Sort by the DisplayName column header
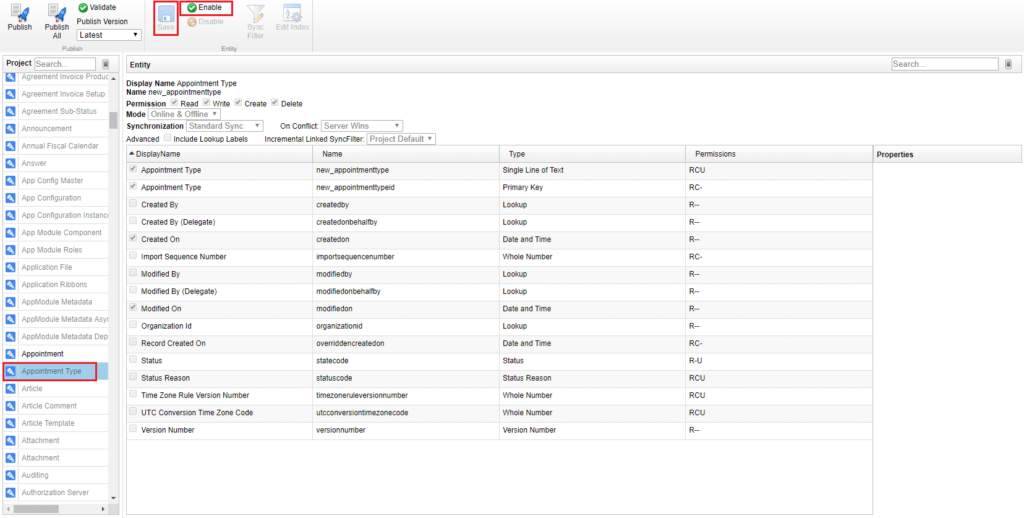The height and width of the screenshot is (518, 1024). [219, 154]
